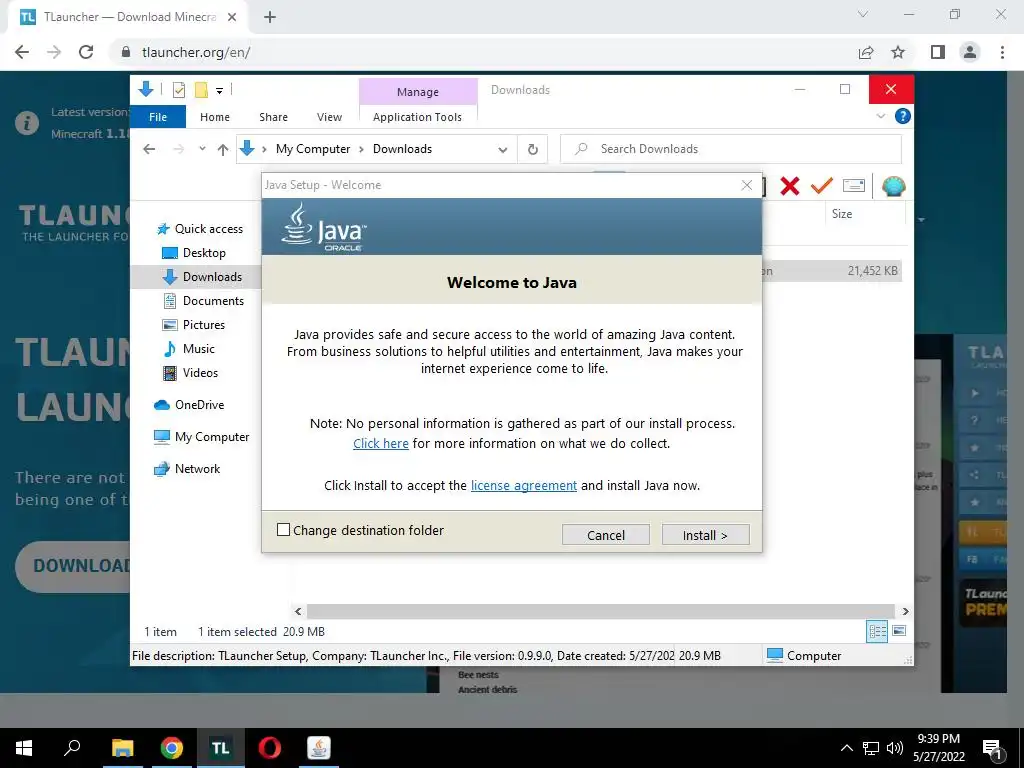Open Opera from taskbar
The height and width of the screenshot is (768, 1024).
click(269, 748)
